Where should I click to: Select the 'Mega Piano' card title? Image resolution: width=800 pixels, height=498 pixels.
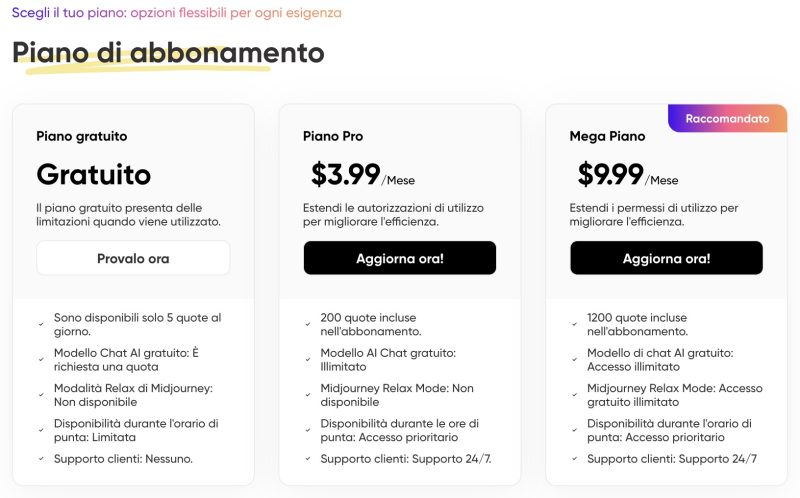pos(607,136)
